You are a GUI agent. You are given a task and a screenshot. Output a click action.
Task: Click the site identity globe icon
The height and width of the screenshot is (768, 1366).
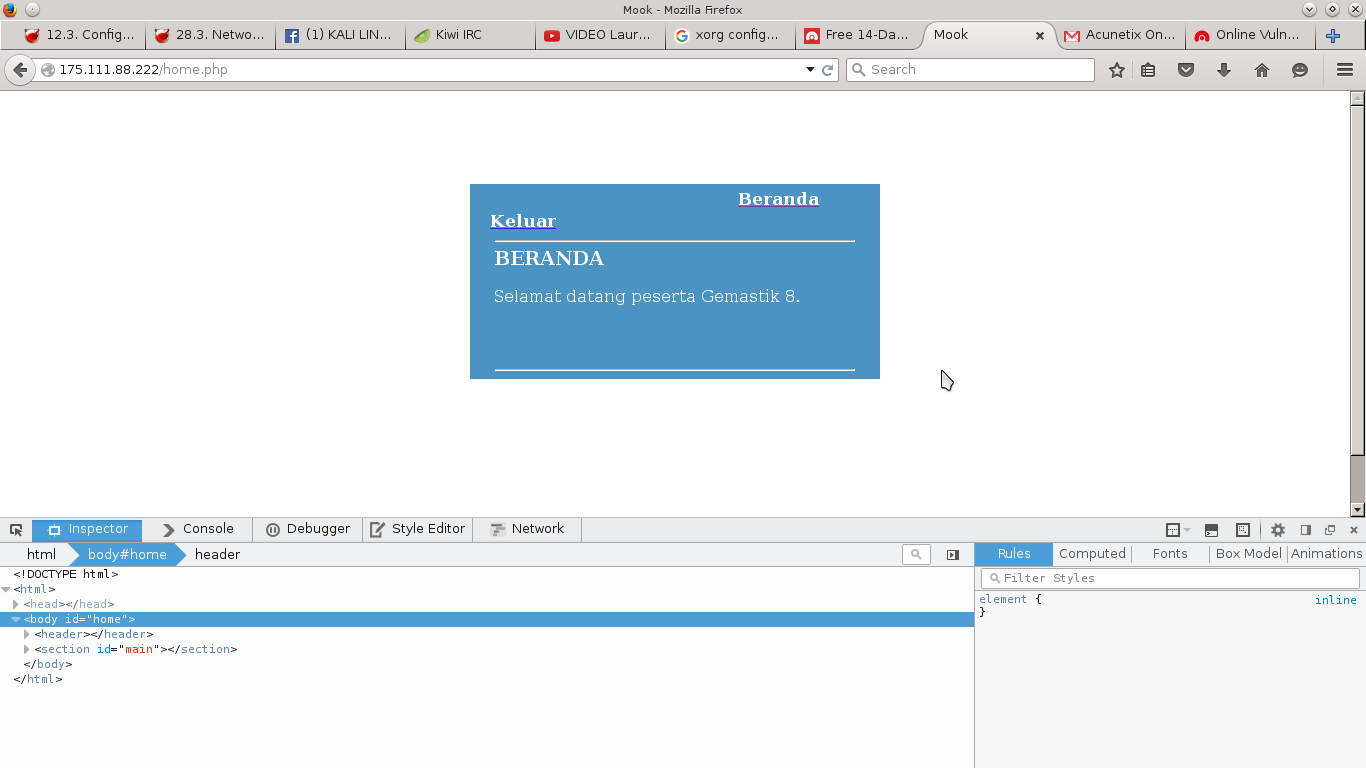[x=47, y=70]
